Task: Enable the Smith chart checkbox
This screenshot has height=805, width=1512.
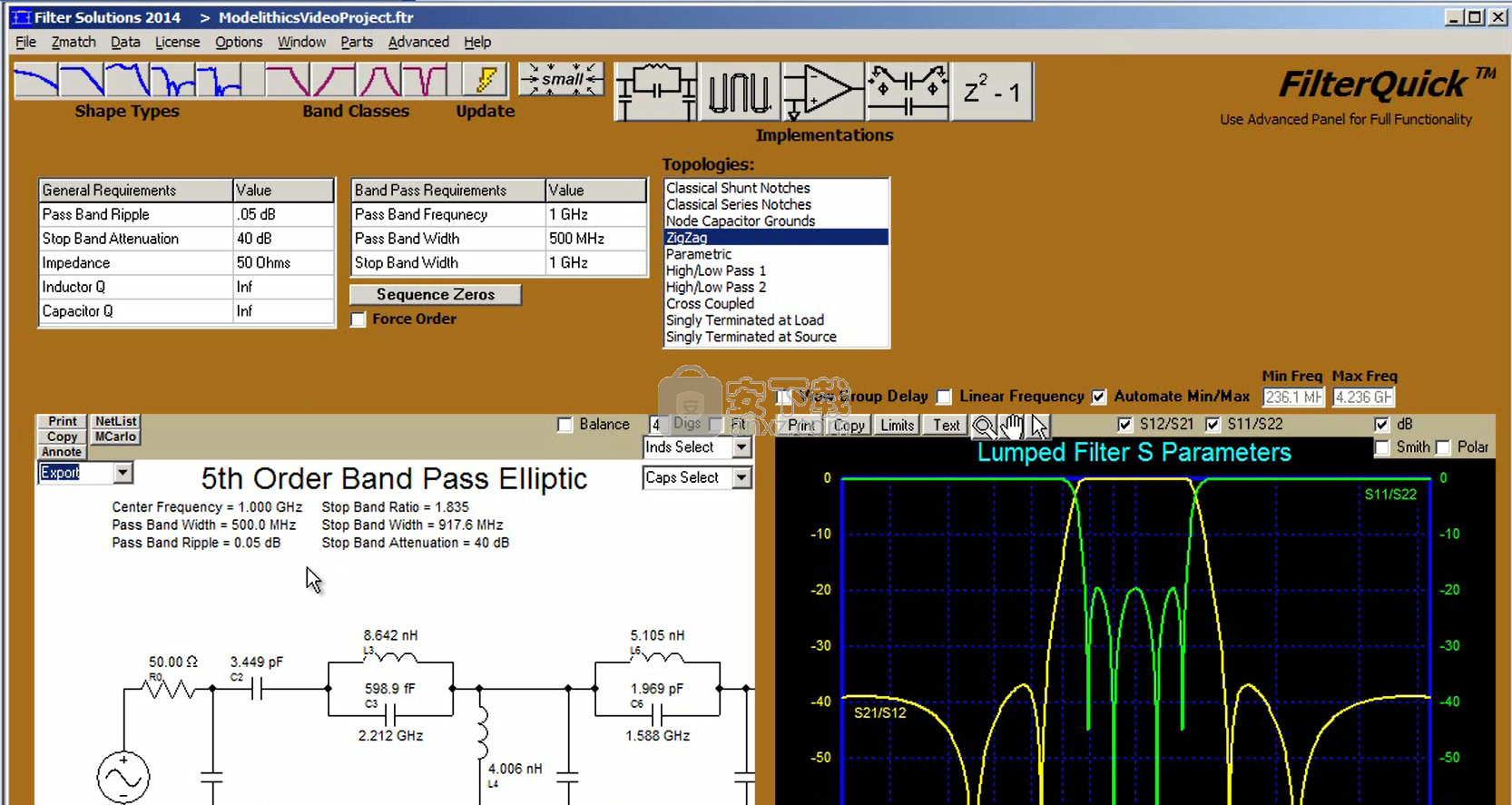Action: click(1381, 447)
